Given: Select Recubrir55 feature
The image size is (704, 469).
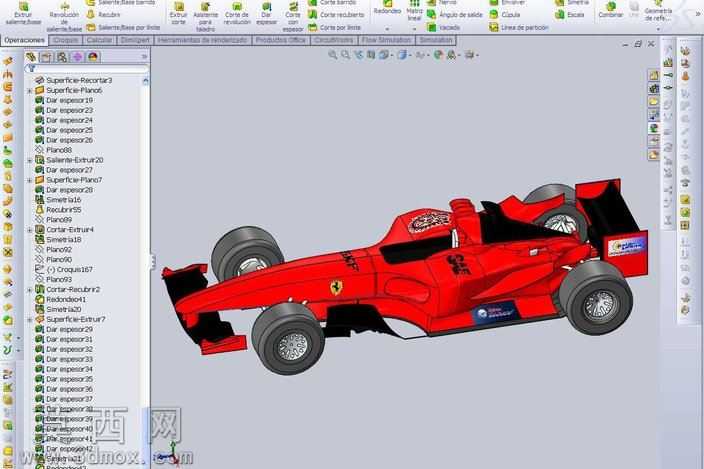Looking at the screenshot, I should click(58, 210).
